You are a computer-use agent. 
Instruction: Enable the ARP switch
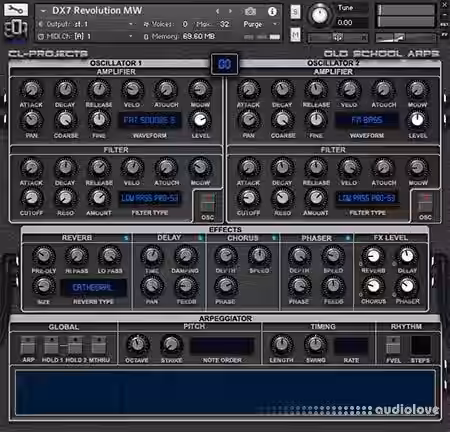[28, 345]
